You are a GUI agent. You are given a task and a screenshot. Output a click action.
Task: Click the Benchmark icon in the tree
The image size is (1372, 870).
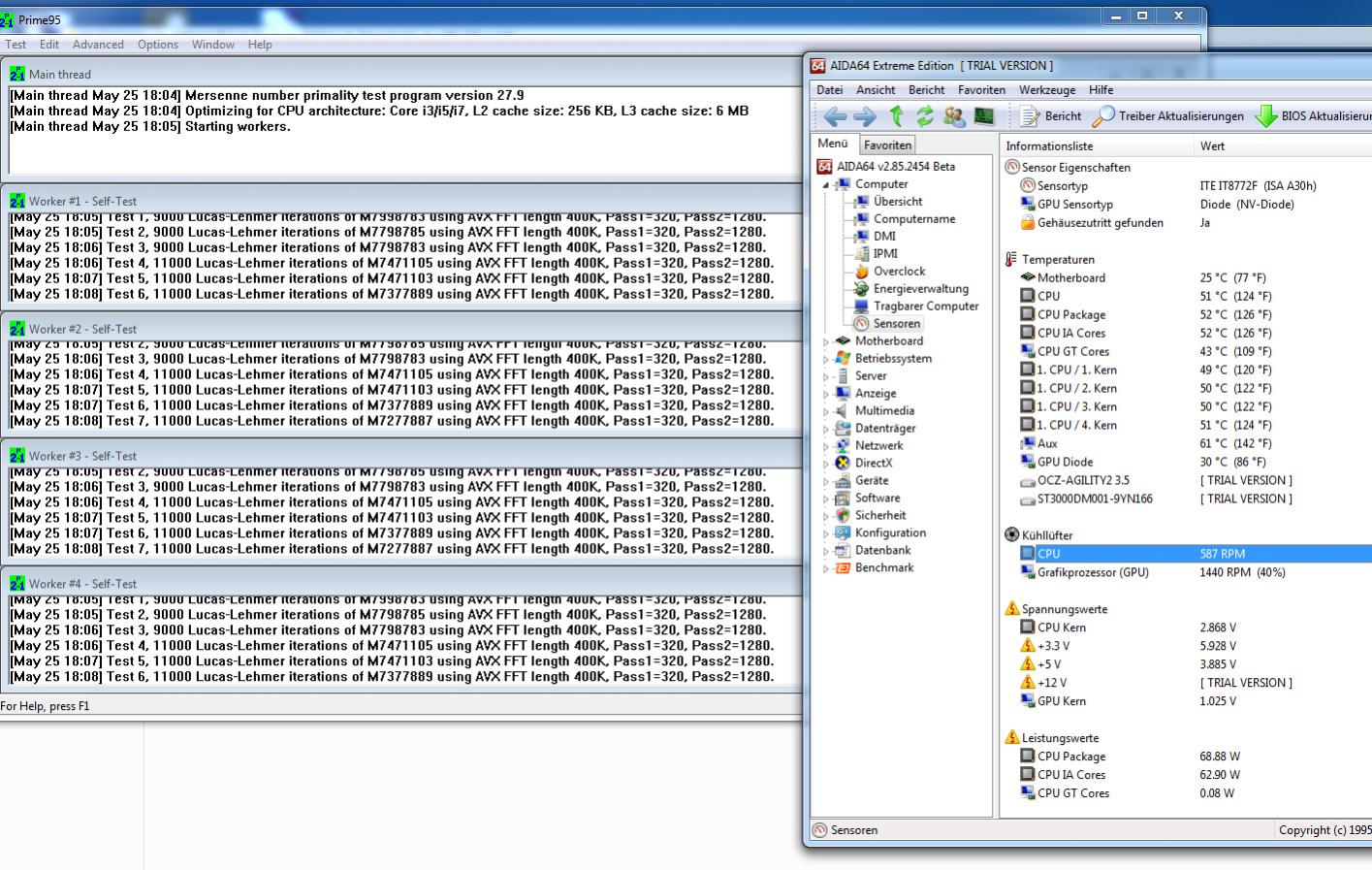click(843, 568)
